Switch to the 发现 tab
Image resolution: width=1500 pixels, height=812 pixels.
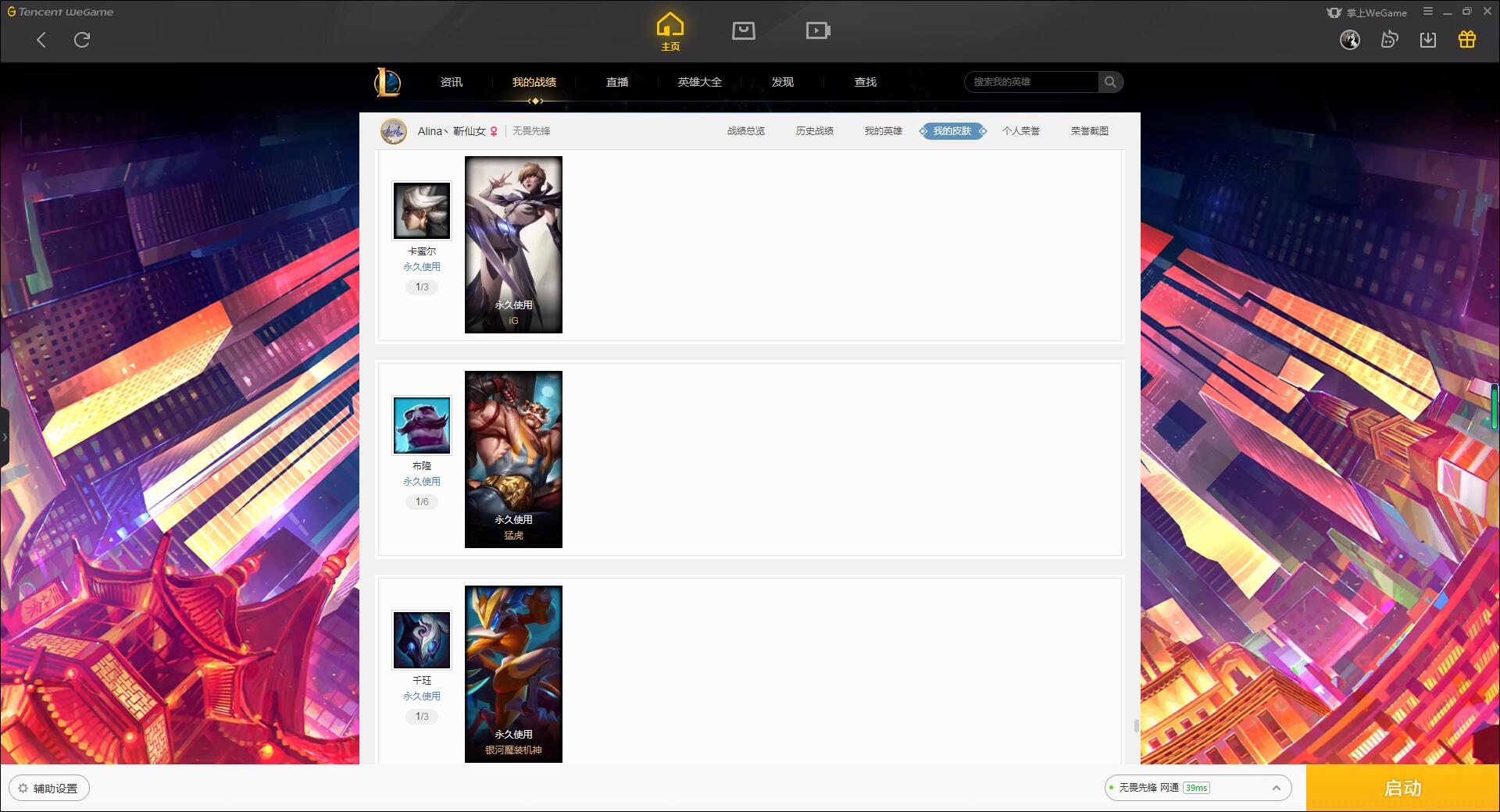[783, 82]
